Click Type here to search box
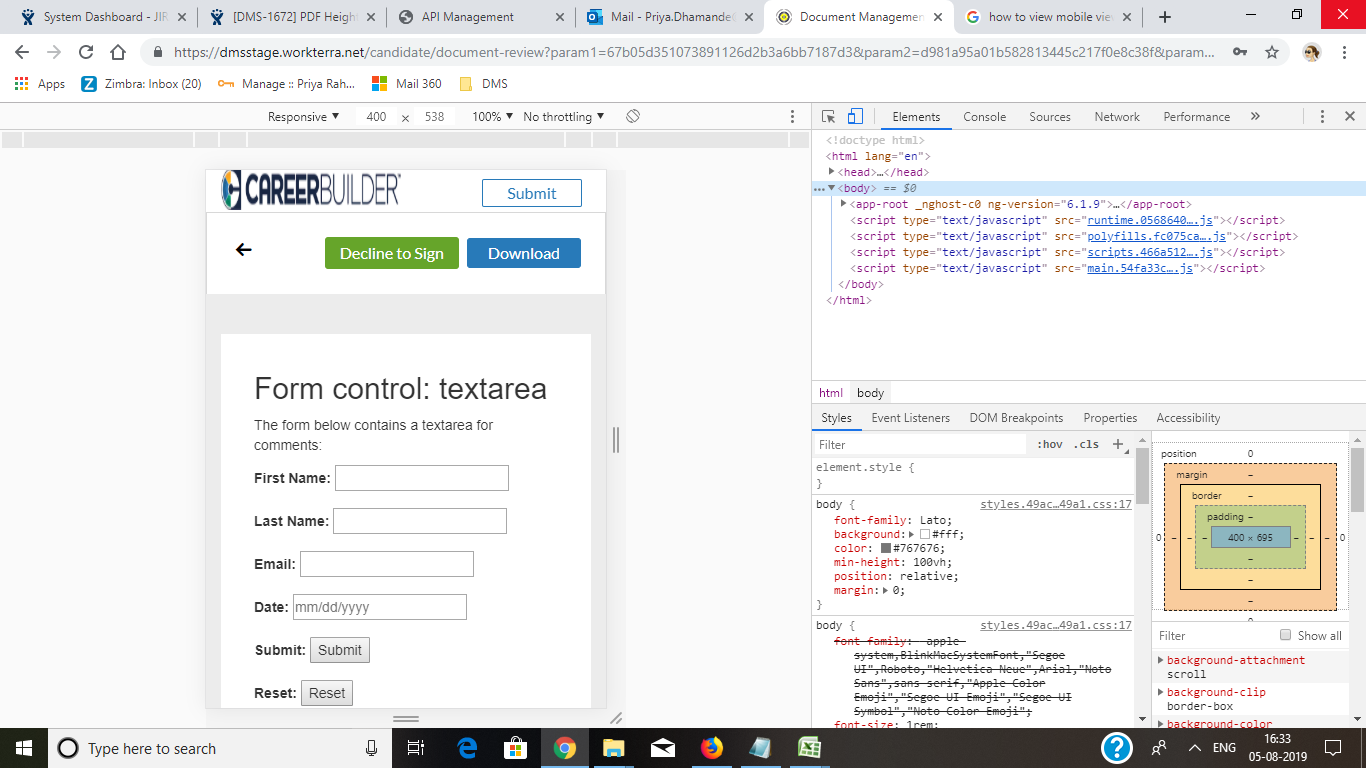Viewport: 1366px width, 768px height. [218, 748]
